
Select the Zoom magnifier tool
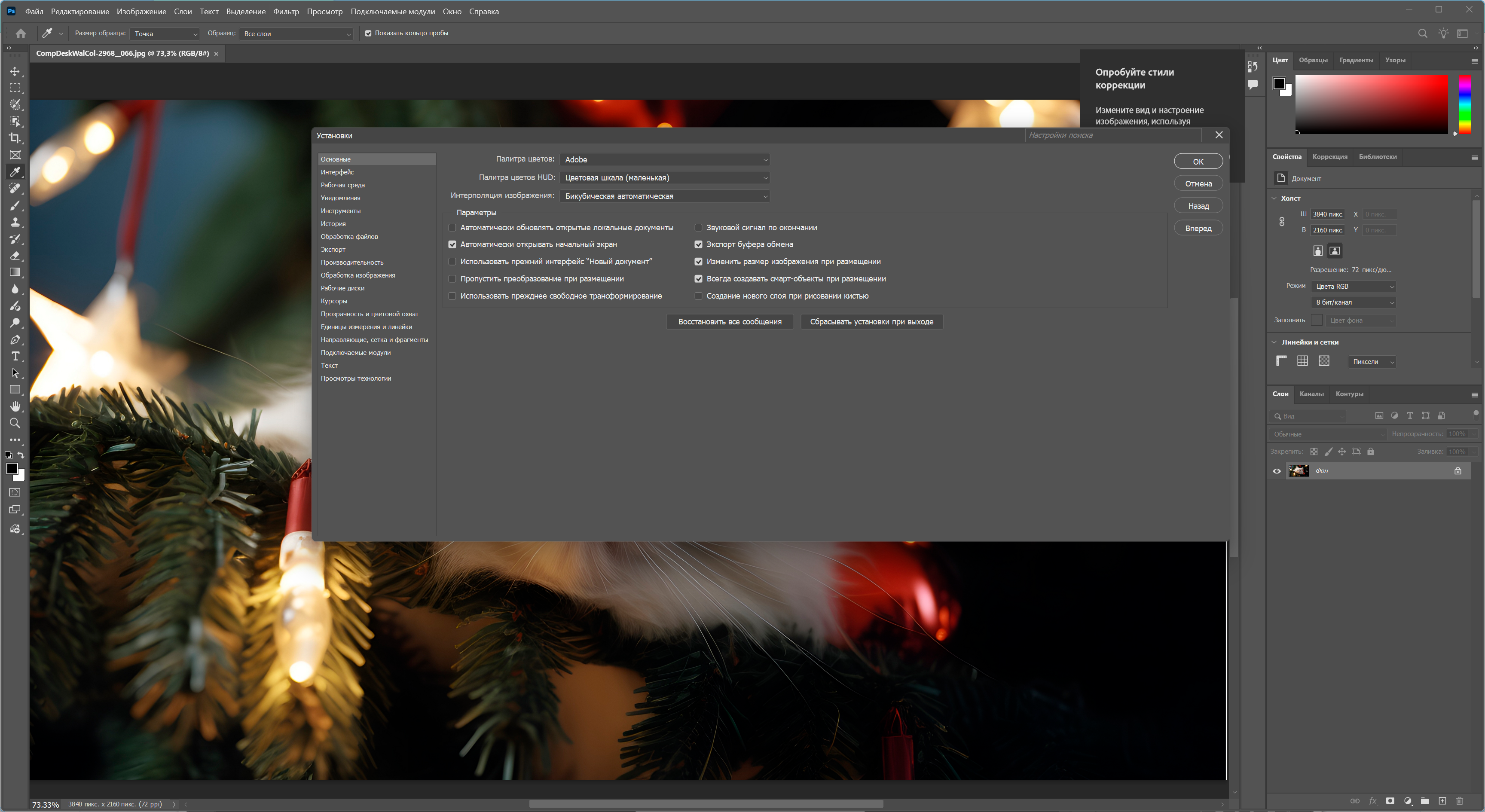point(15,423)
